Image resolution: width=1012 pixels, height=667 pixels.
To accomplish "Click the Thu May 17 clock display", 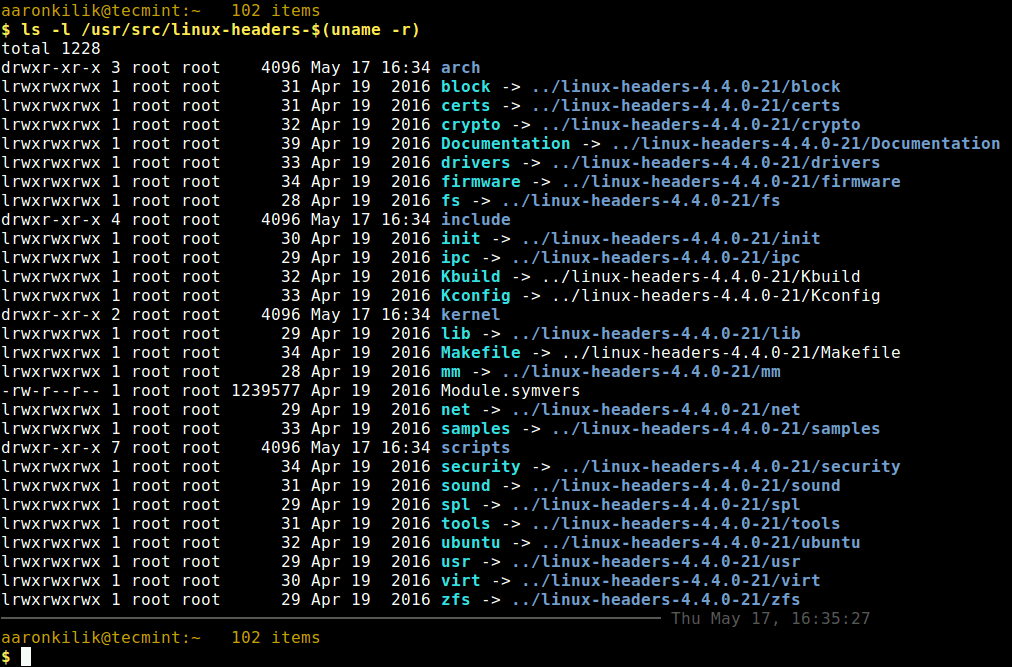I will pyautogui.click(x=771, y=618).
